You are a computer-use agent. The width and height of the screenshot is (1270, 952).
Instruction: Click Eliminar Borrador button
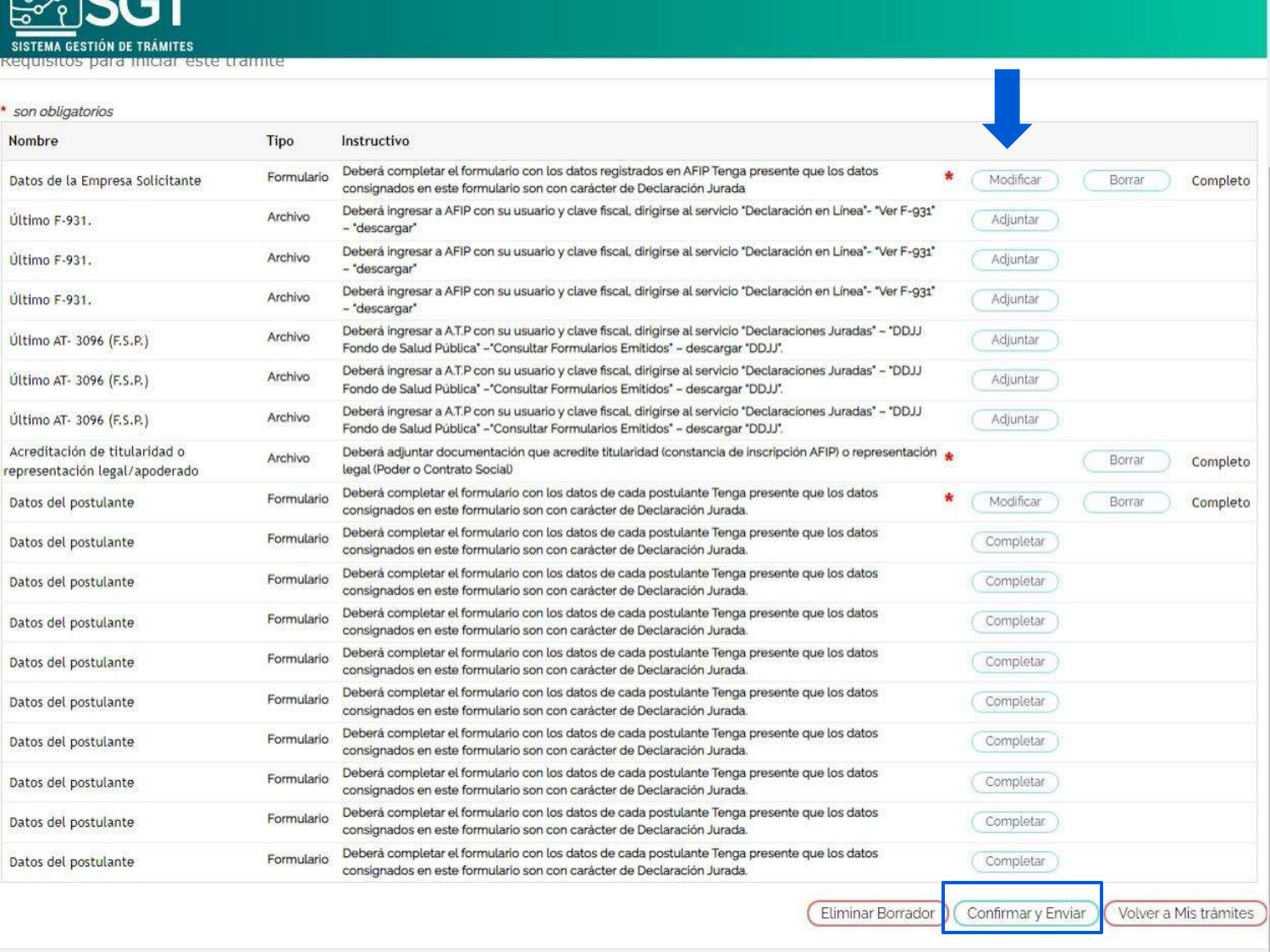coord(877,914)
